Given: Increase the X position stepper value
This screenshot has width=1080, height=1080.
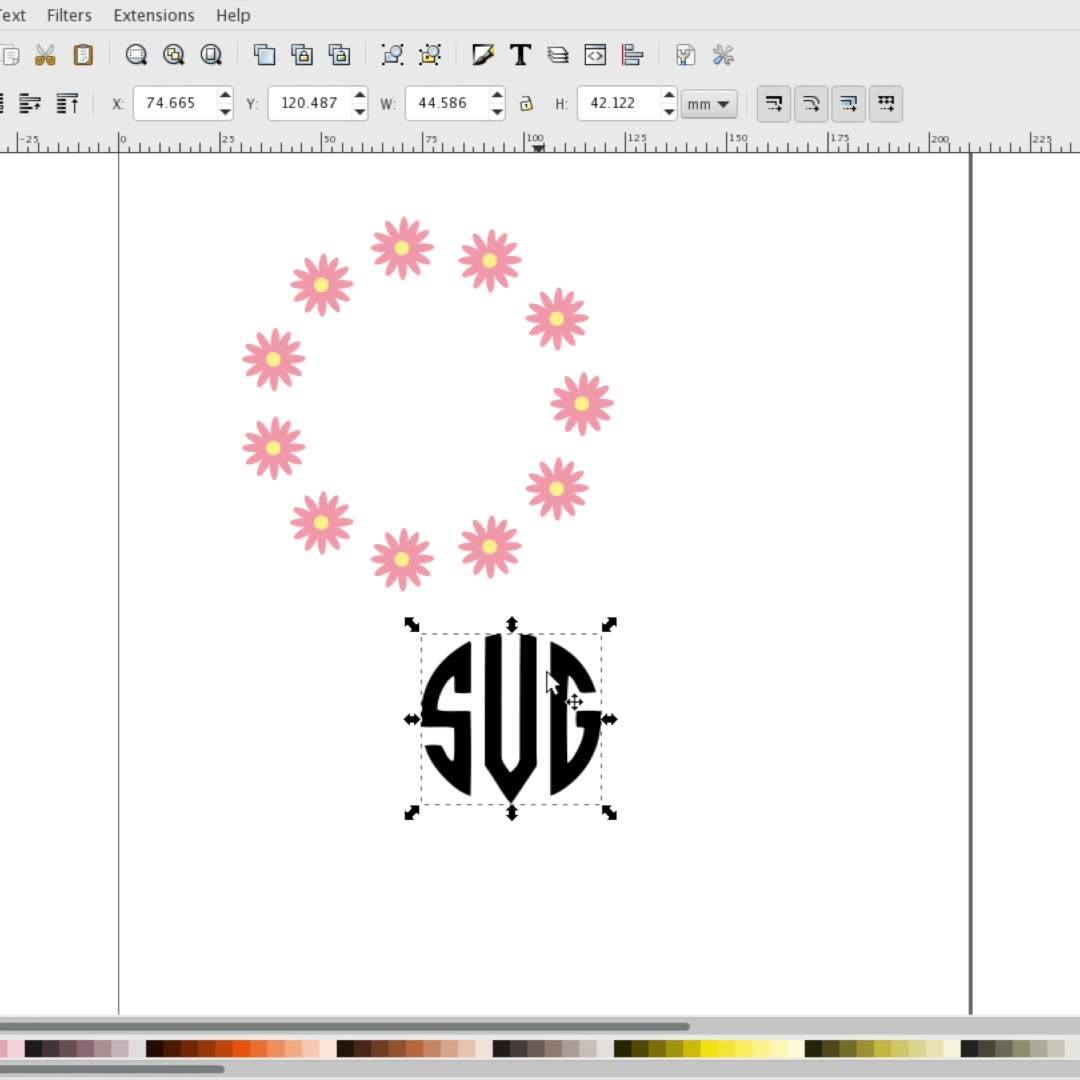Looking at the screenshot, I should coord(225,95).
